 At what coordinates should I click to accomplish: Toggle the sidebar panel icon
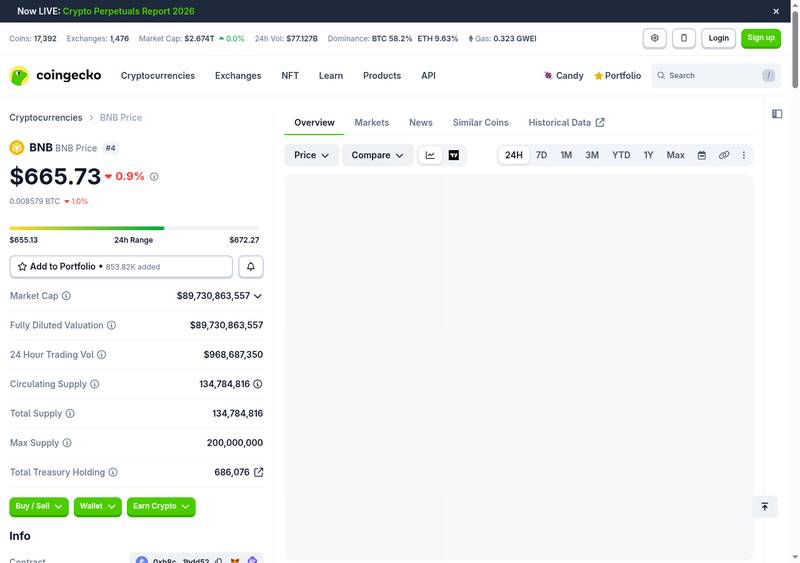(x=777, y=114)
